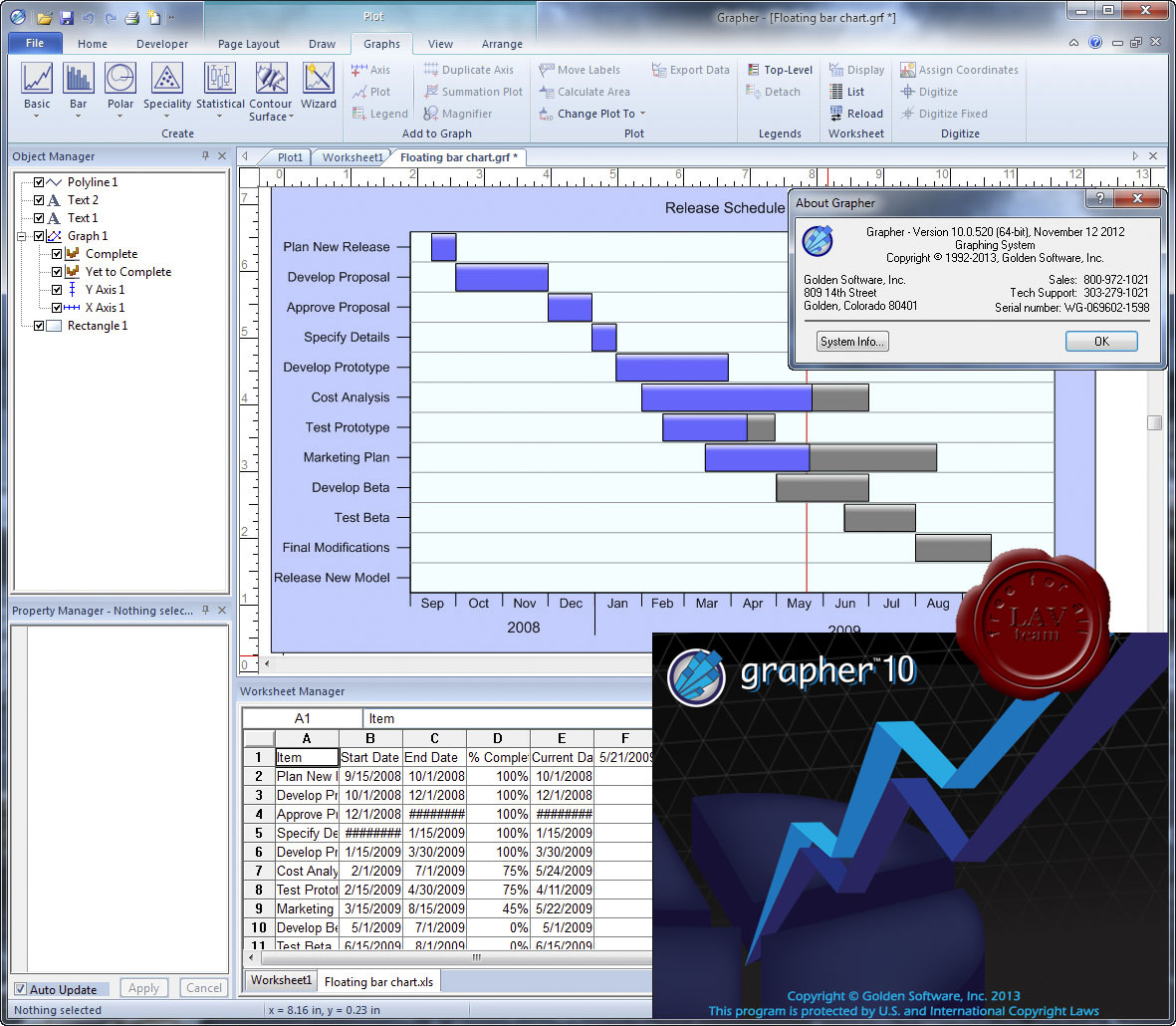Click Detach legend
Viewport: 1176px width, 1026px height.
click(x=774, y=92)
